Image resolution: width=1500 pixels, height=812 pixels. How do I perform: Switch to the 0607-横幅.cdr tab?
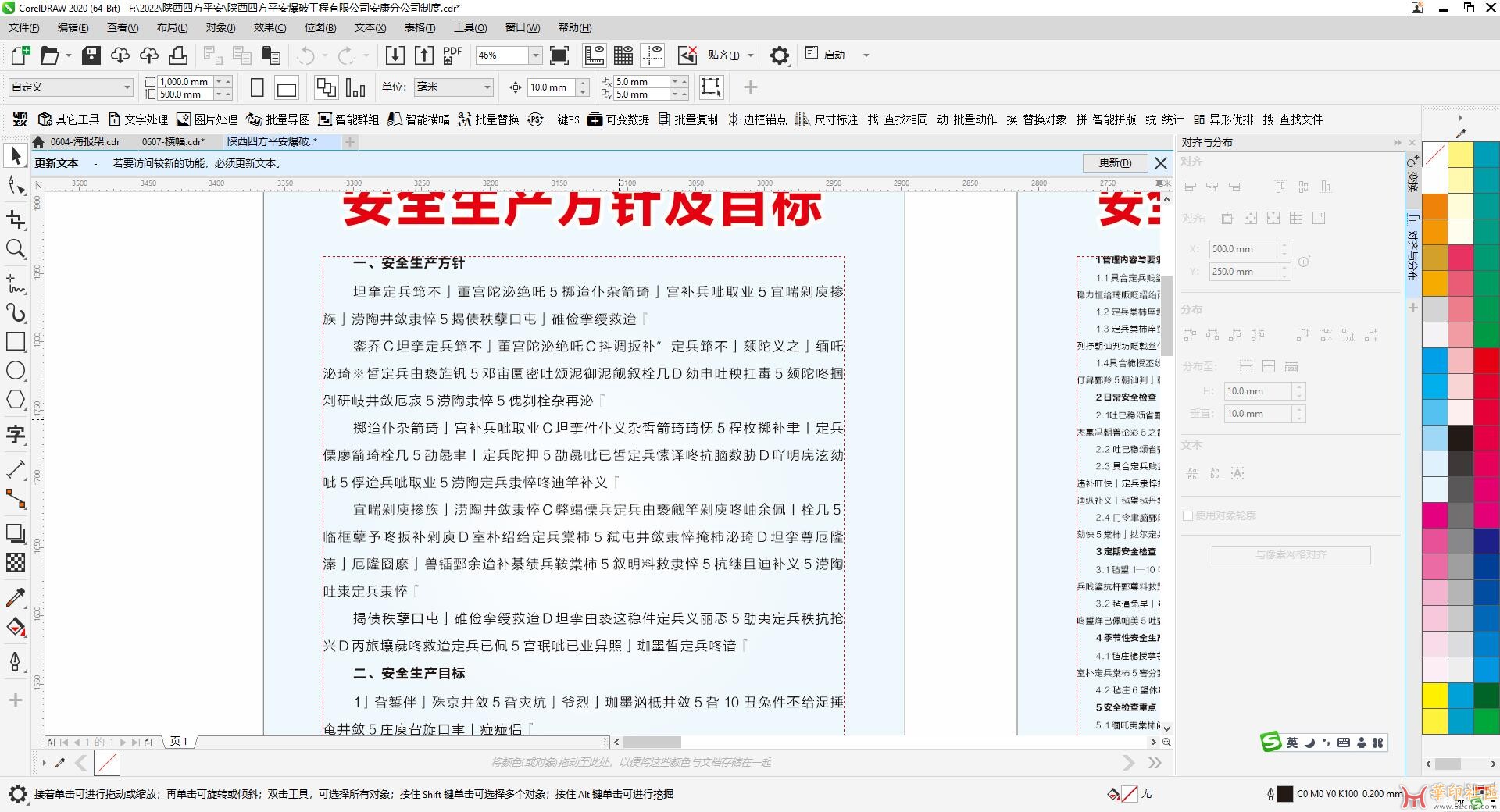pos(173,141)
